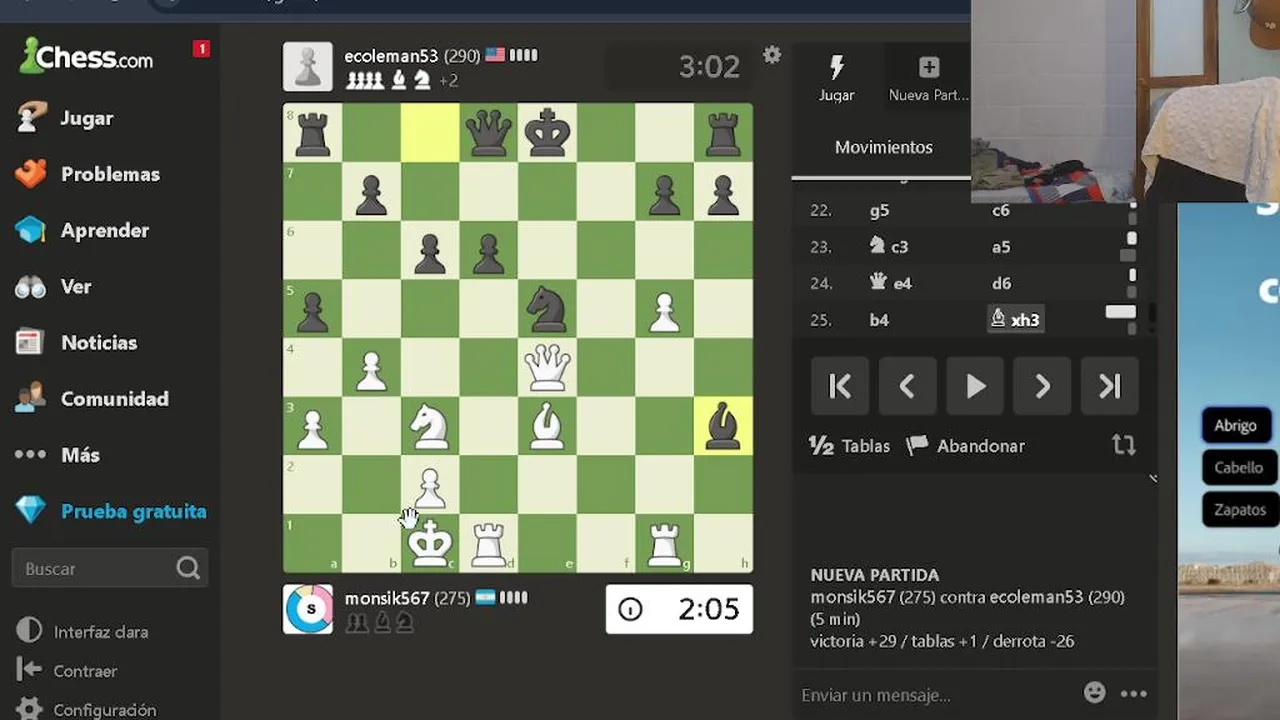1280x720 pixels.
Task: Play through the moves
Action: [975, 386]
